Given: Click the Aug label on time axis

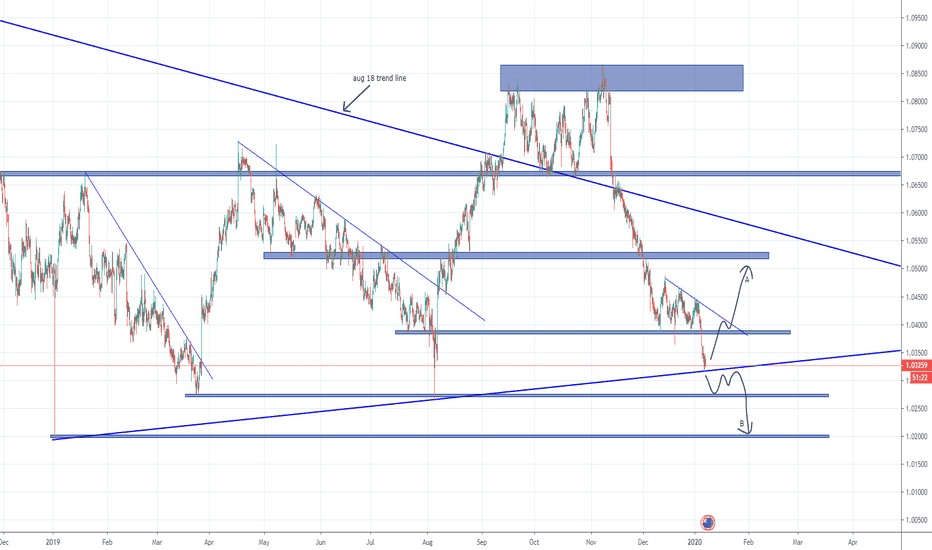Looking at the screenshot, I should pos(427,542).
